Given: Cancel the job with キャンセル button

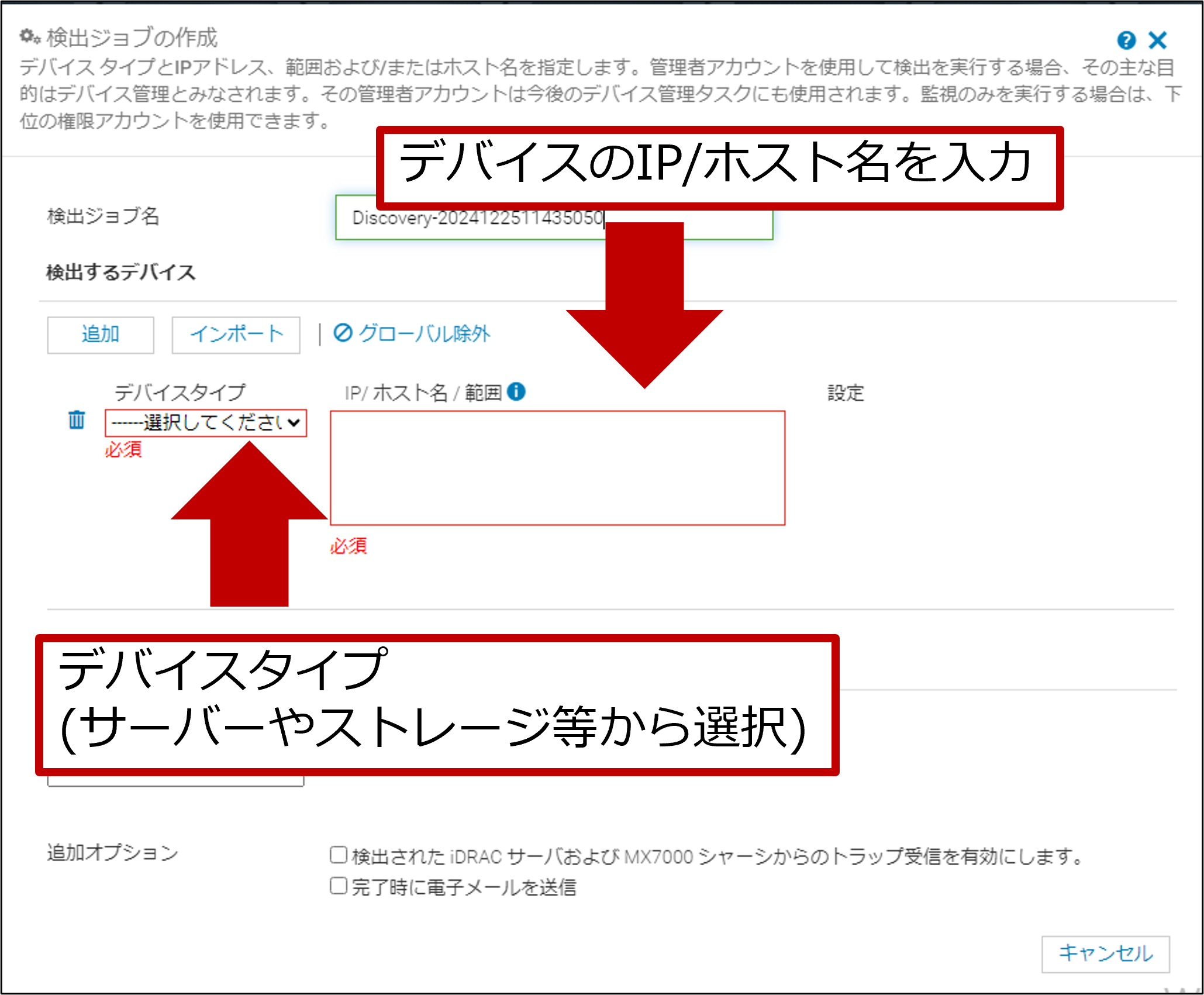Looking at the screenshot, I should 1105,953.
